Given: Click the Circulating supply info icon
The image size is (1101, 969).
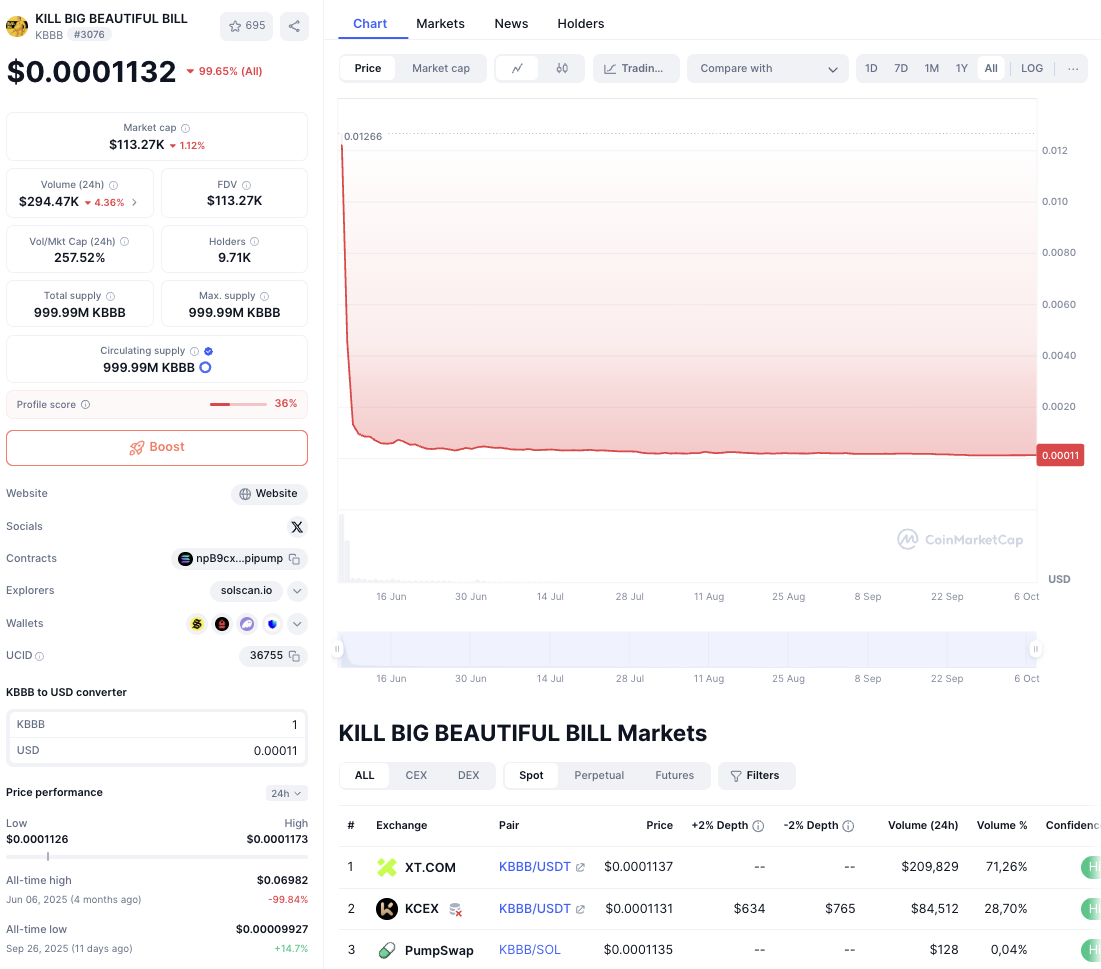Looking at the screenshot, I should pos(195,351).
